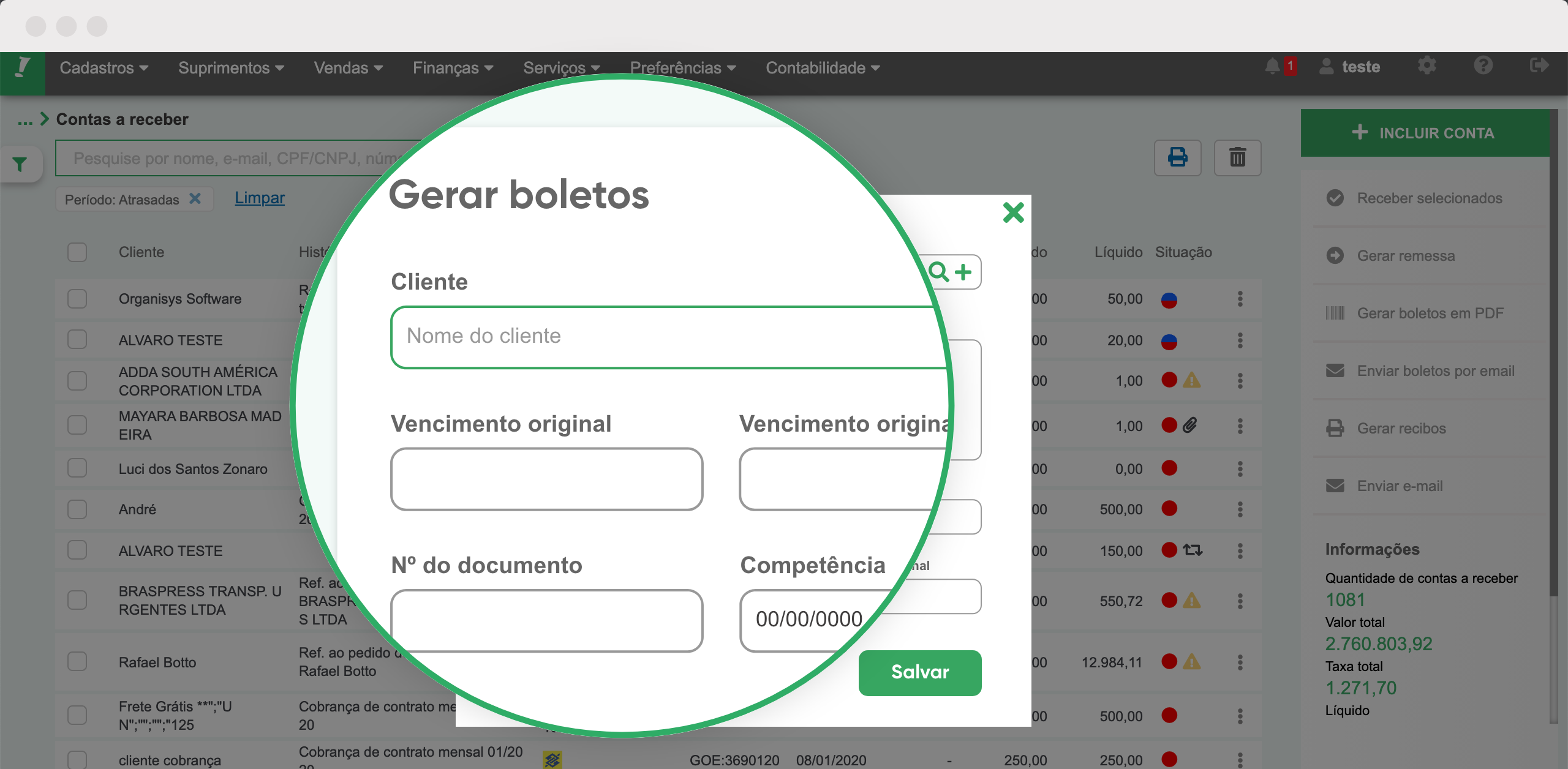
Task: Click the Receber selecionados check icon
Action: 1335,198
